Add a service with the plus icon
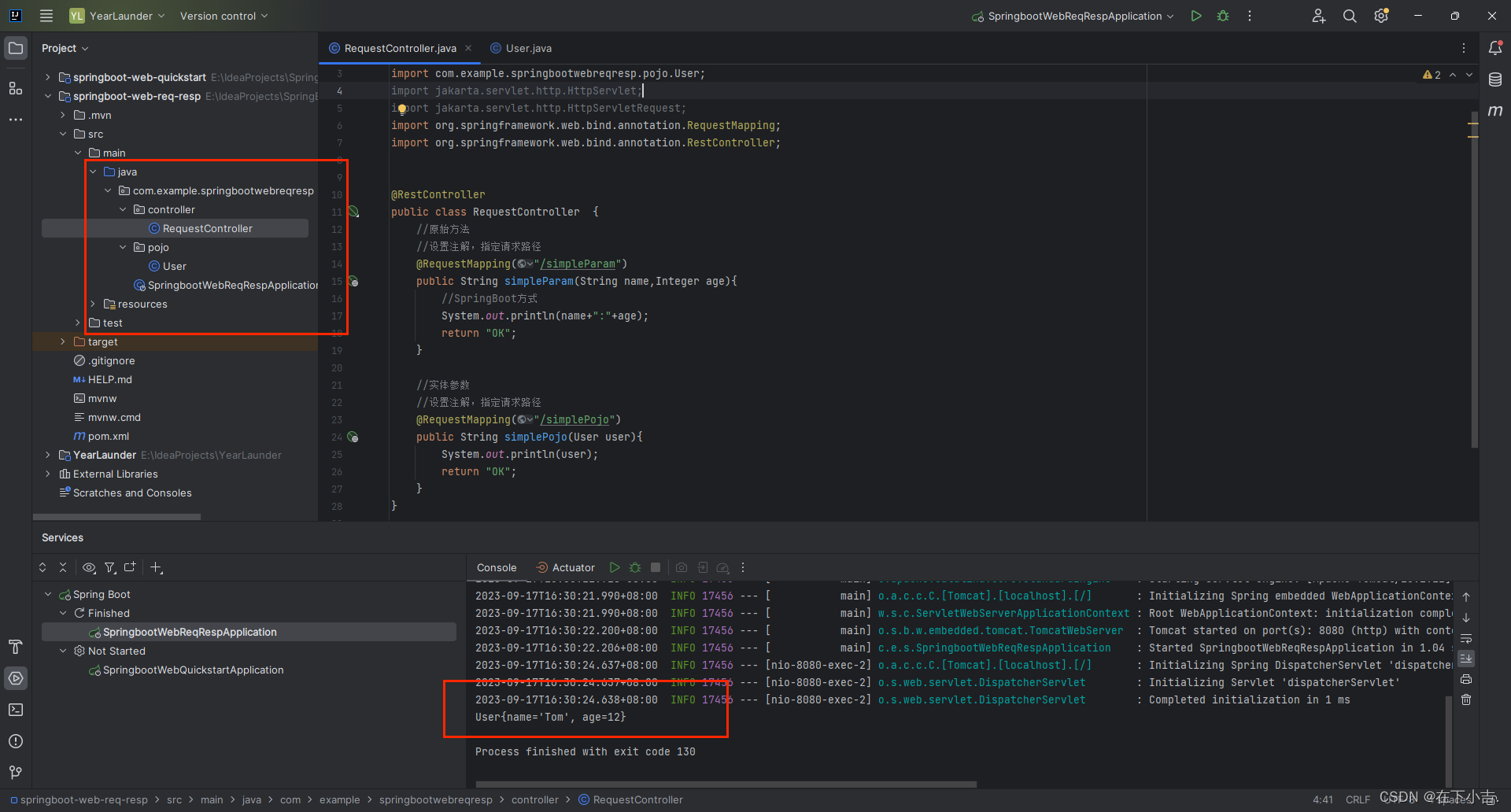 click(156, 567)
